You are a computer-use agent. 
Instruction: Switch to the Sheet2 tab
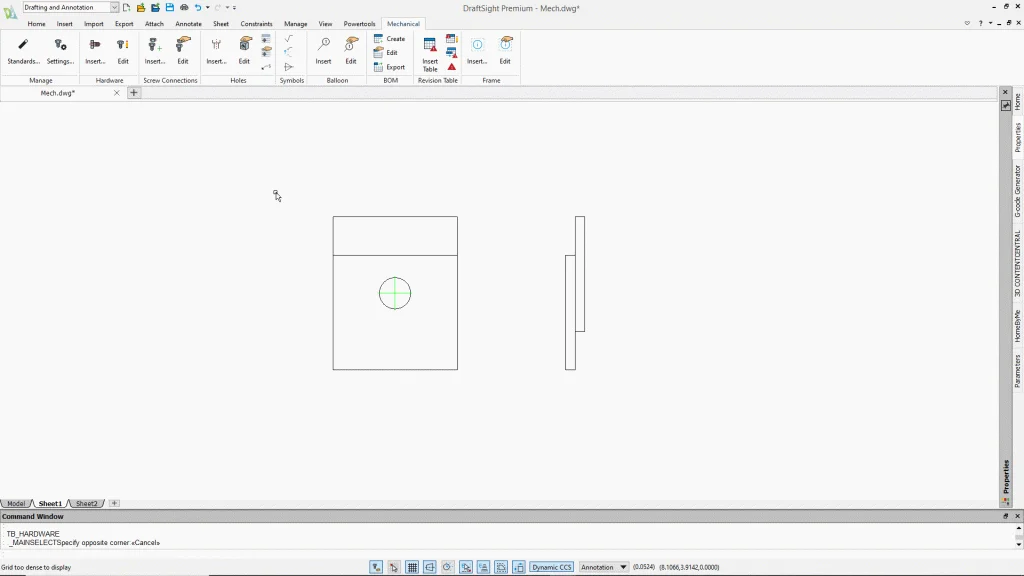click(x=87, y=504)
